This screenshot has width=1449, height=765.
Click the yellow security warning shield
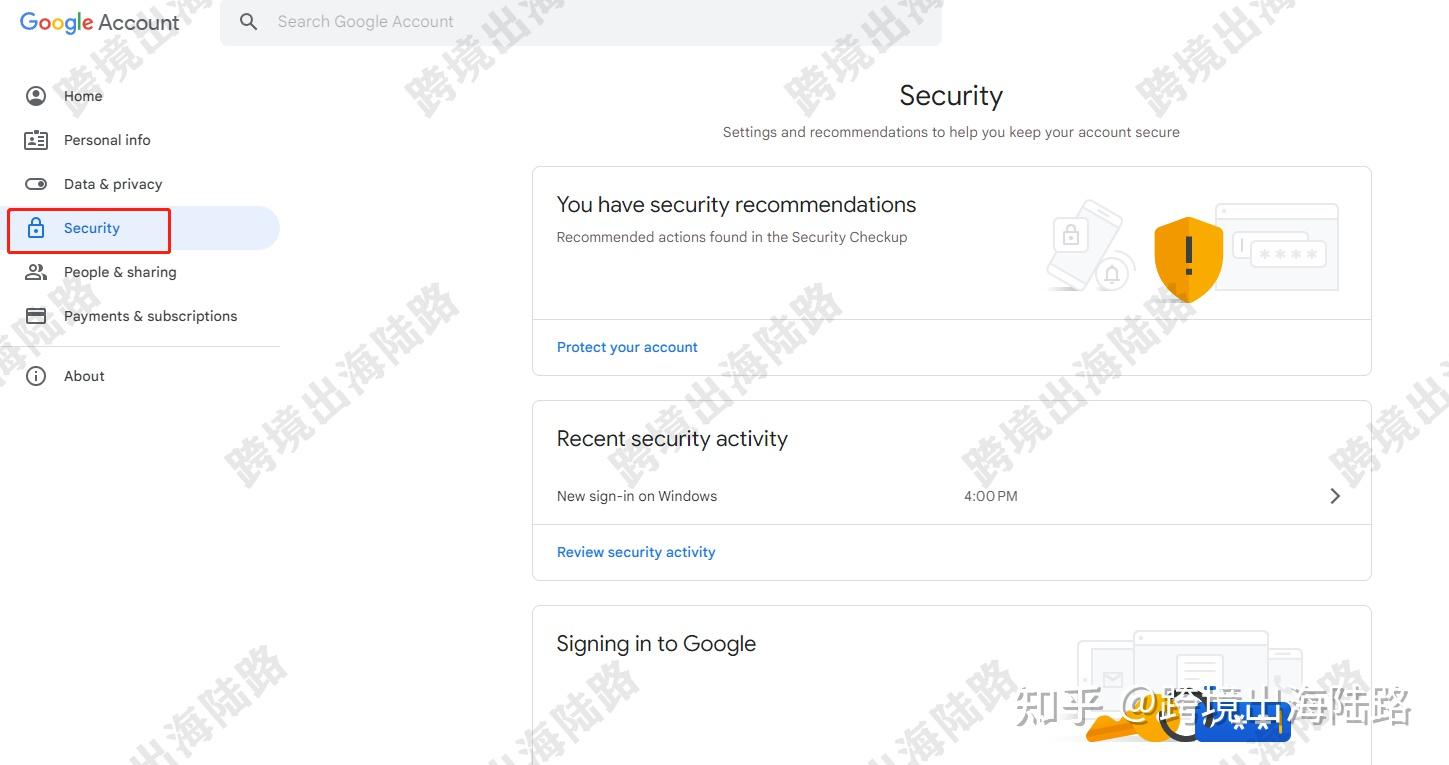[1188, 258]
